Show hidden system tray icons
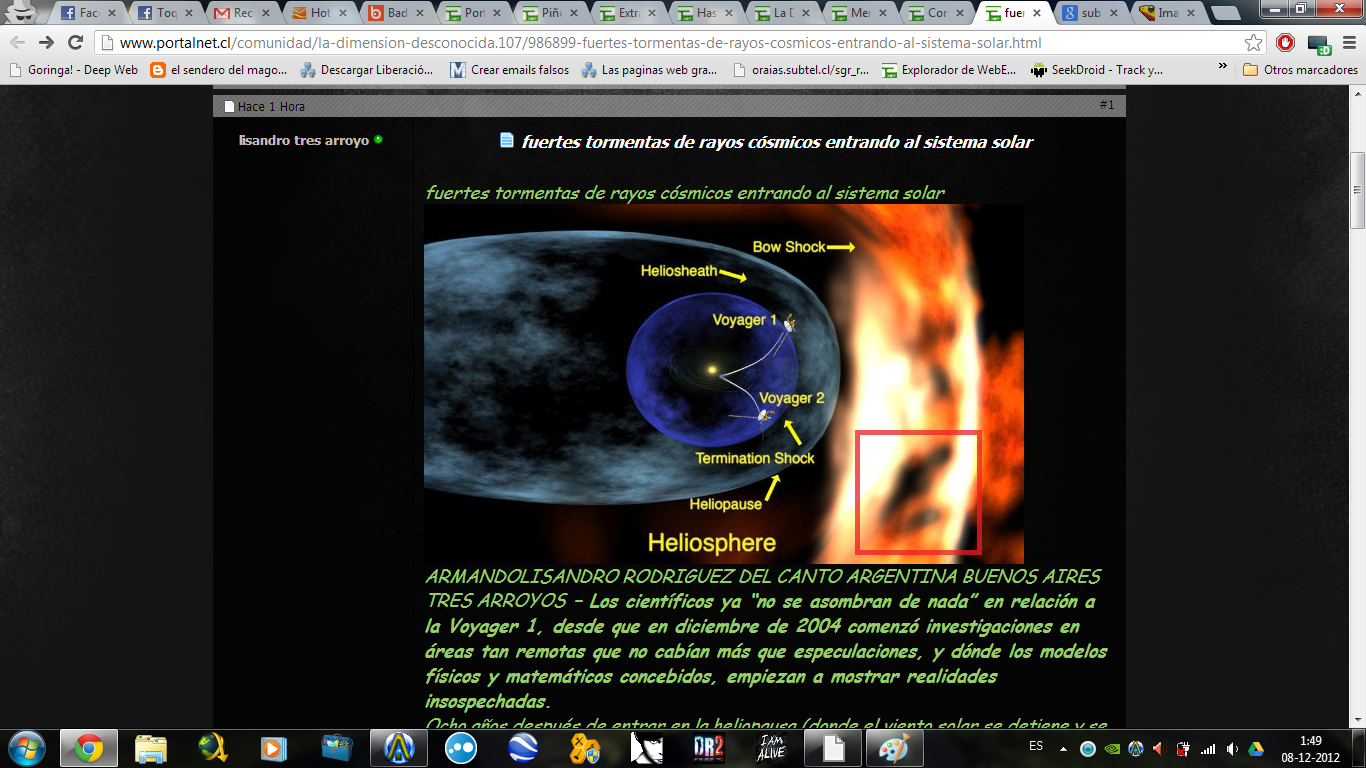Viewport: 1366px width, 768px height. pos(1063,748)
